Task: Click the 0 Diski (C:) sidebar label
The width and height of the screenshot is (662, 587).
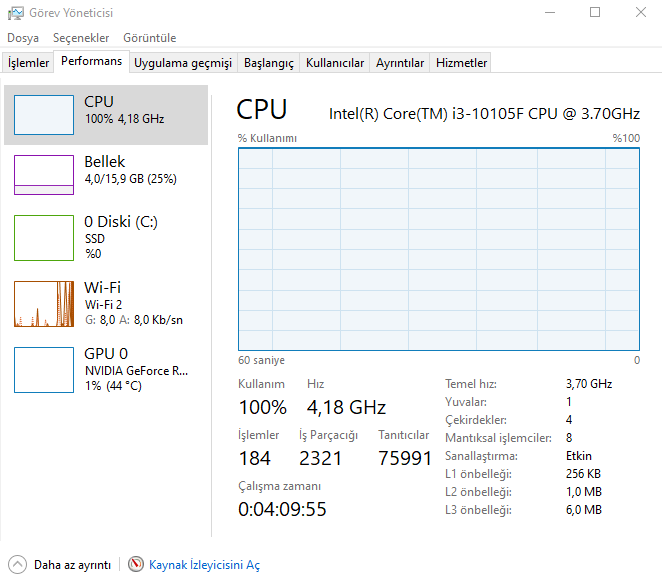Action: tap(121, 222)
